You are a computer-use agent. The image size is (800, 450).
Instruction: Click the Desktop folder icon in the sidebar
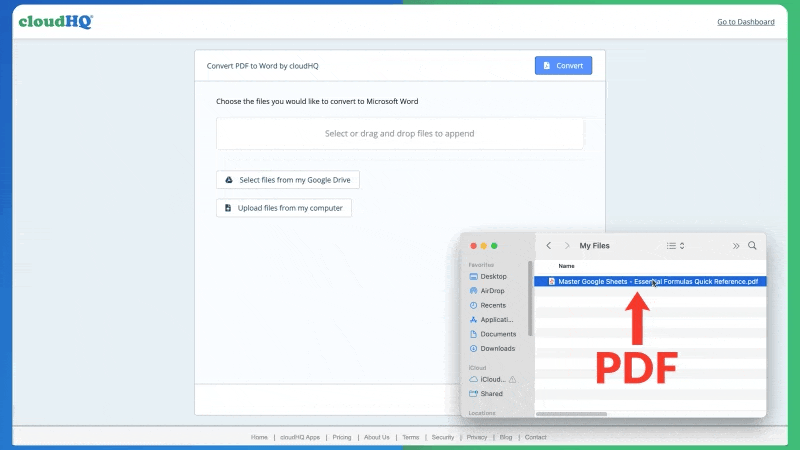pyautogui.click(x=473, y=277)
